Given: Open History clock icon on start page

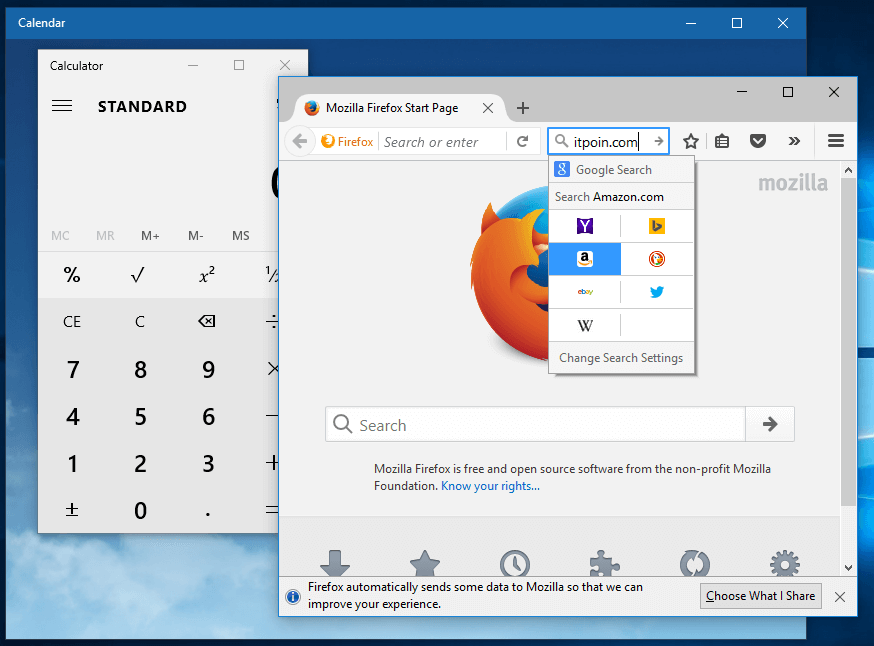Looking at the screenshot, I should tap(514, 563).
